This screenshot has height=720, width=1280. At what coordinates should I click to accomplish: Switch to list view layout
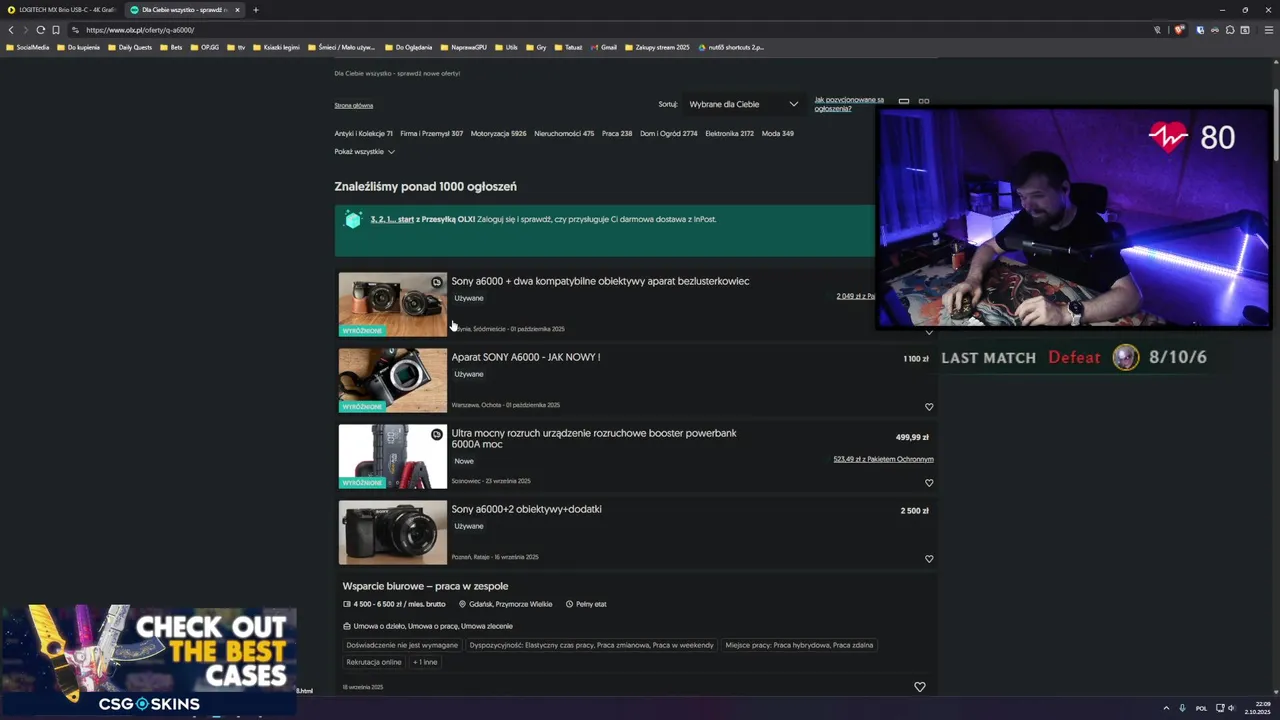pyautogui.click(x=904, y=101)
